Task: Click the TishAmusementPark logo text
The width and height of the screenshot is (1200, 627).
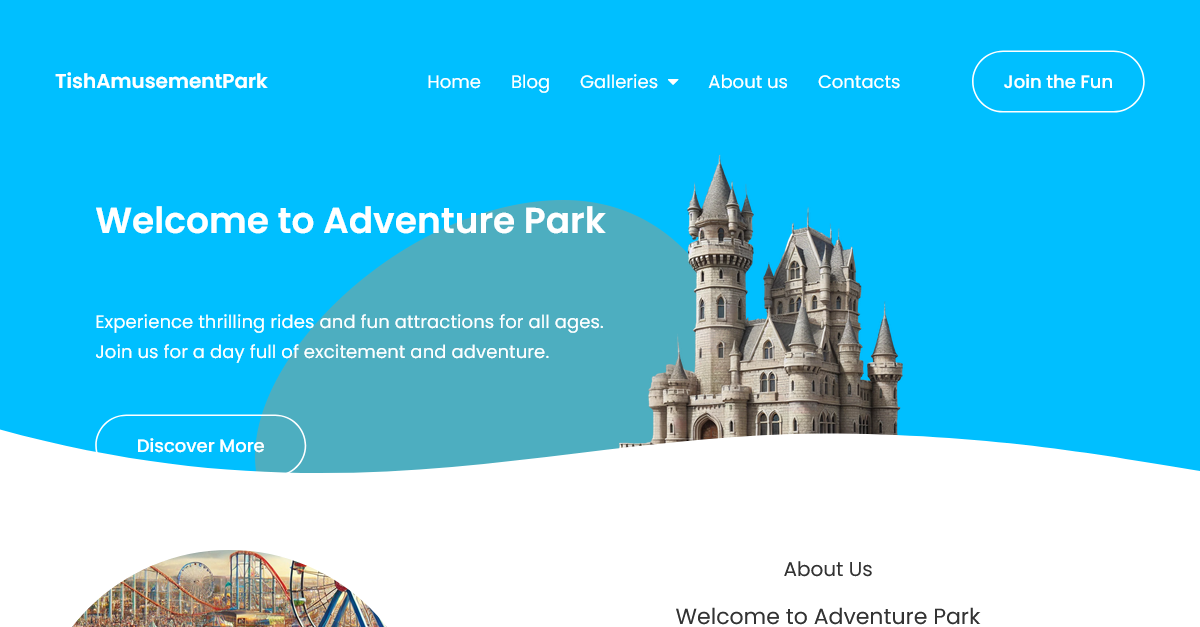Action: pyautogui.click(x=161, y=81)
